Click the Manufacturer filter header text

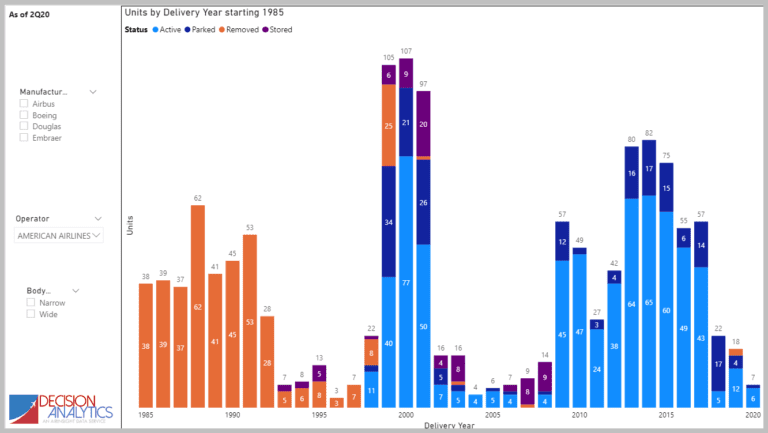point(43,92)
